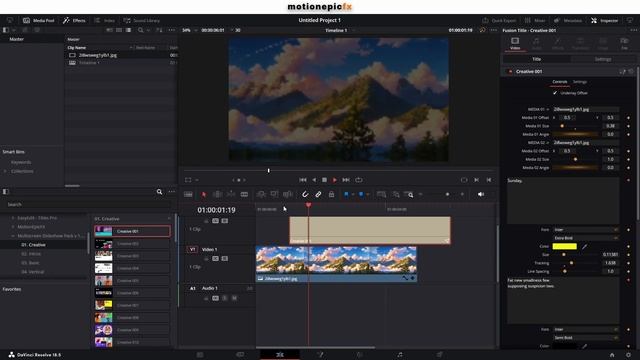
Task: Click the Media 01 Angle slider
Action: (576, 134)
